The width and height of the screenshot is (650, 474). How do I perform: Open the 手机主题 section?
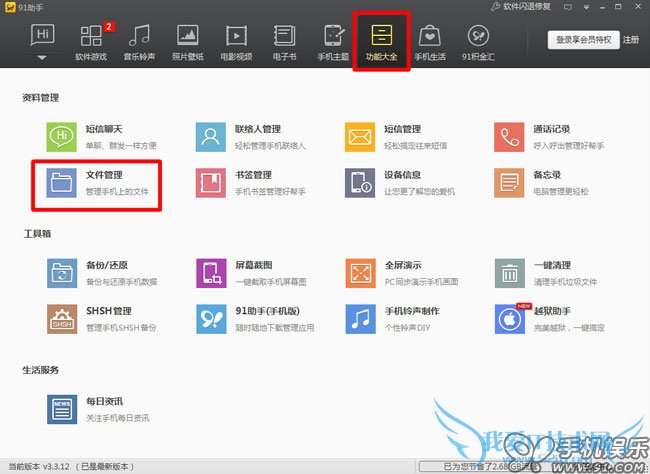tap(333, 42)
